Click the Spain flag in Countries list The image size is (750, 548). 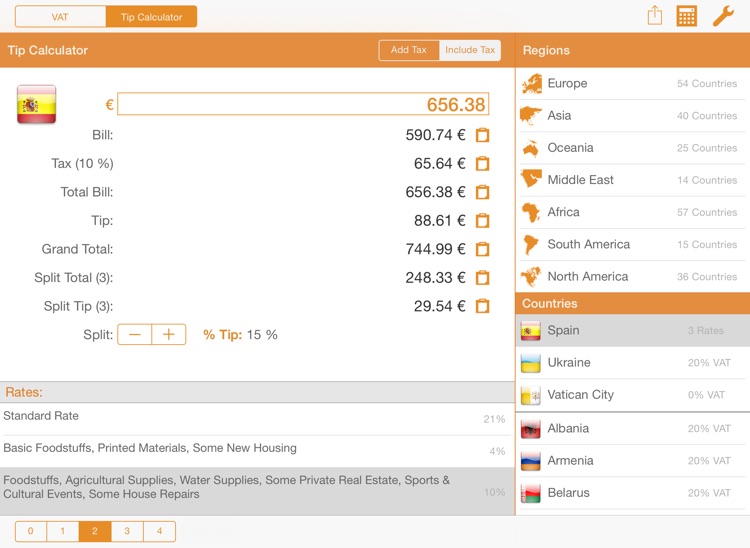530,330
